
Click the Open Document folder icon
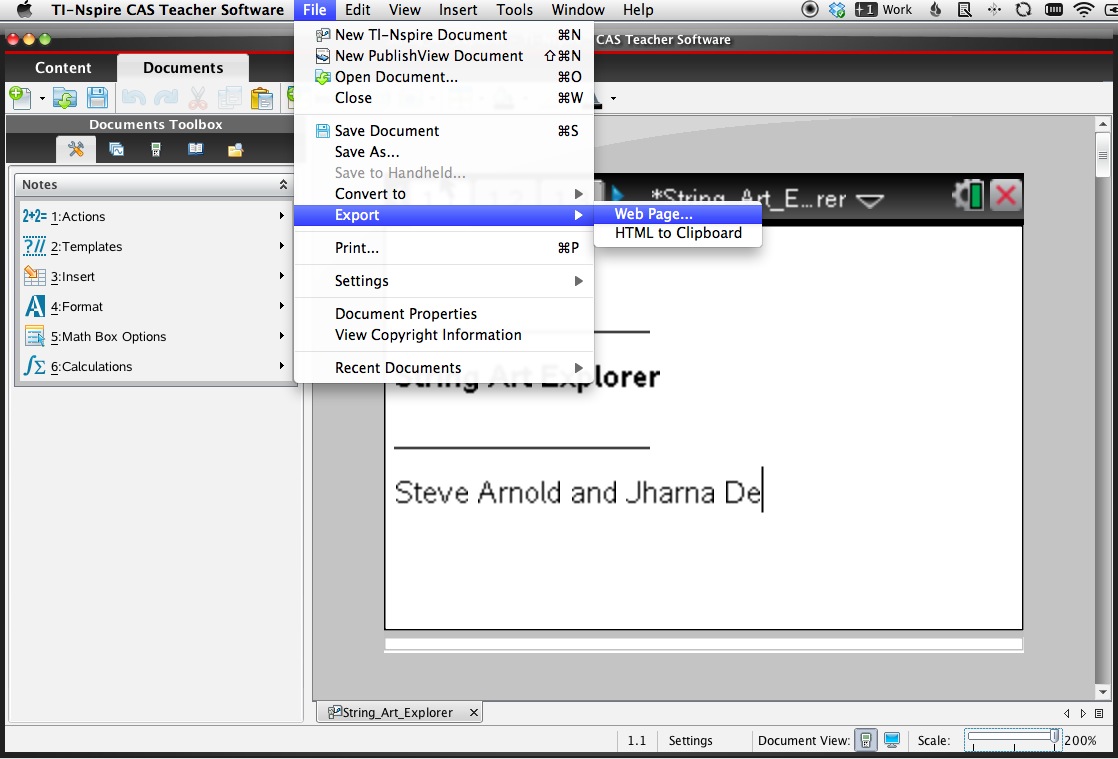click(x=65, y=98)
